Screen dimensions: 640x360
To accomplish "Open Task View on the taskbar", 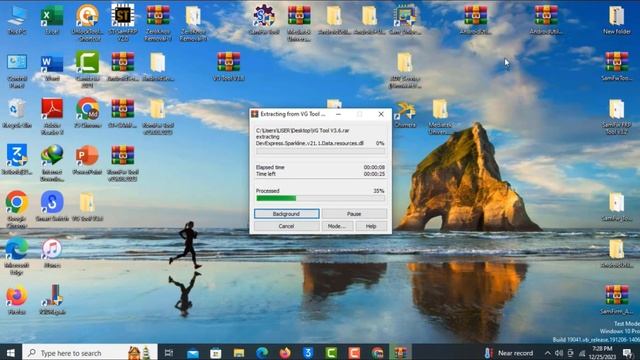I will pyautogui.click(x=169, y=353).
